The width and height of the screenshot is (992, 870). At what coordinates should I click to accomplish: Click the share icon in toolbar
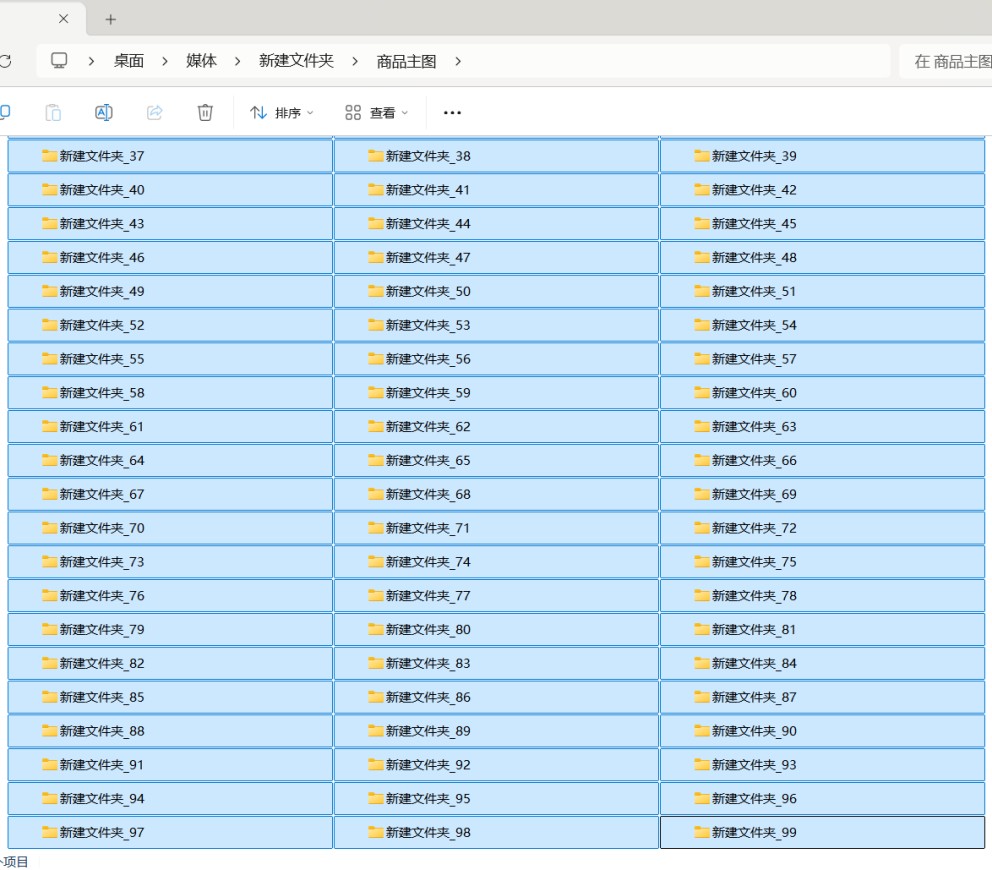coord(154,113)
